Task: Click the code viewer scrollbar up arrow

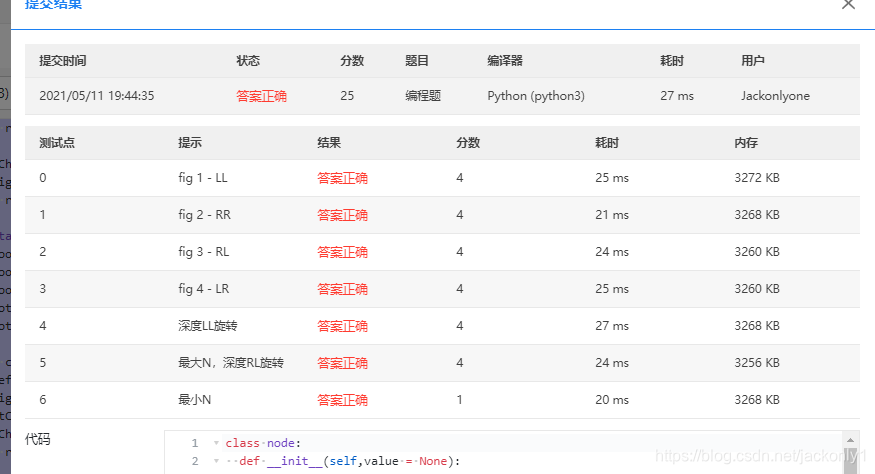Action: pos(850,440)
